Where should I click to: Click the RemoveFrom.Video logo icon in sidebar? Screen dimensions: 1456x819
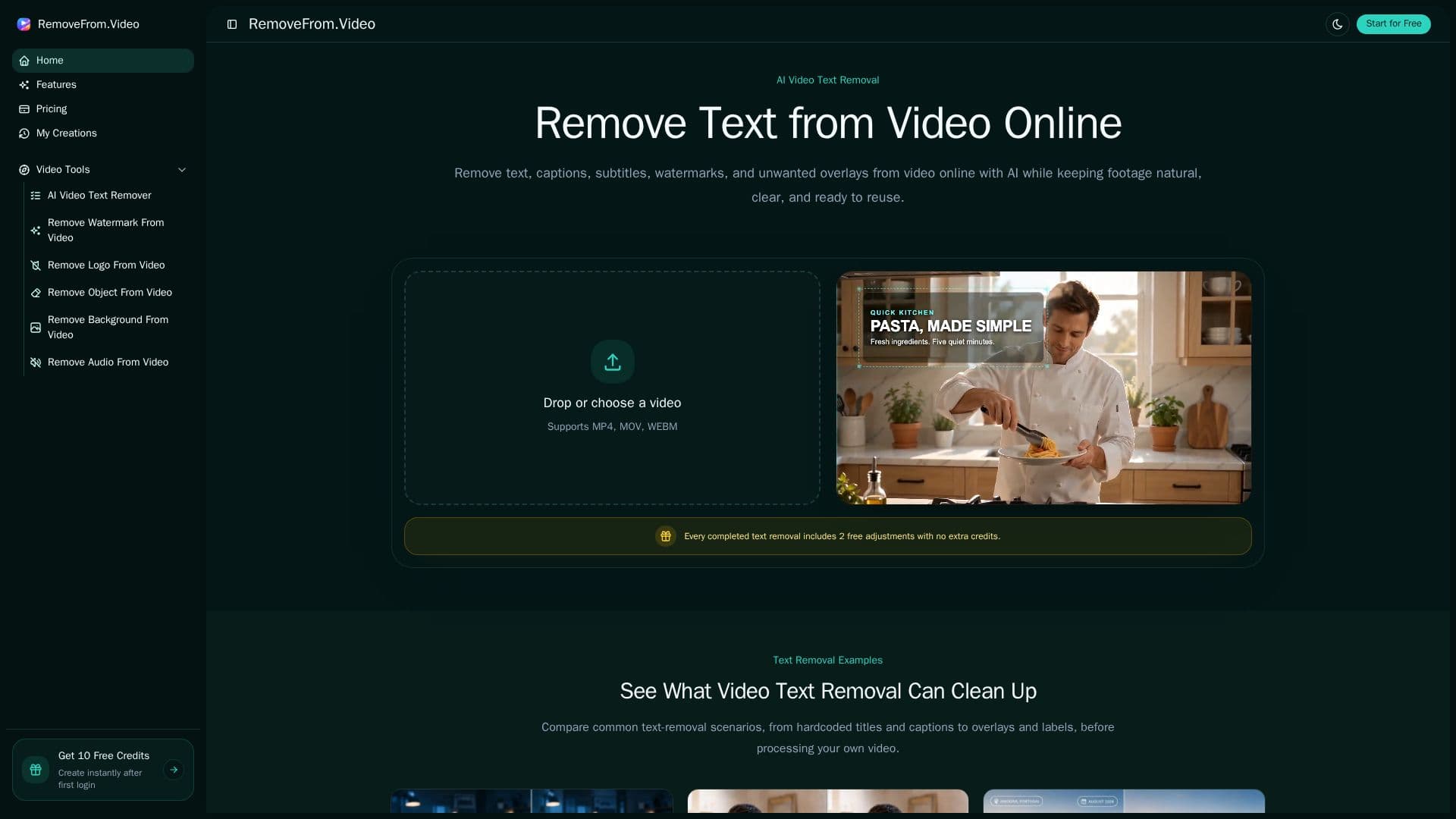[x=24, y=24]
